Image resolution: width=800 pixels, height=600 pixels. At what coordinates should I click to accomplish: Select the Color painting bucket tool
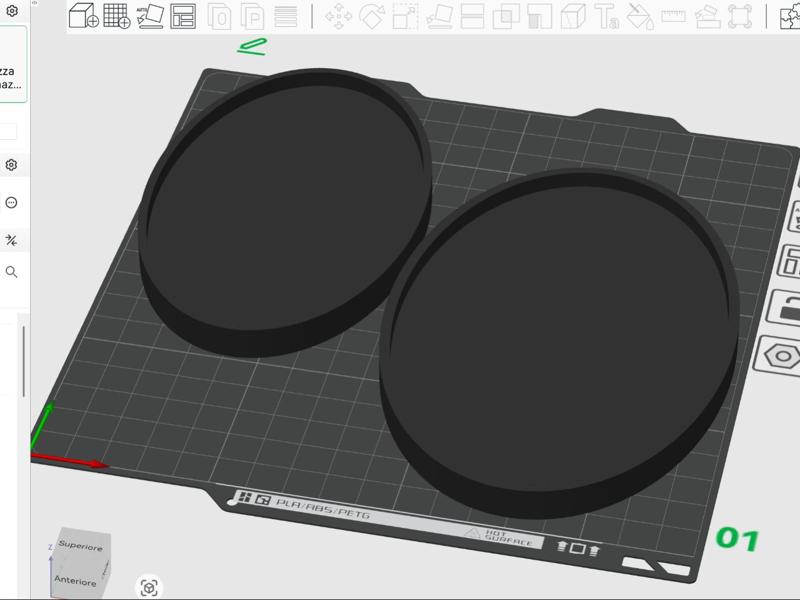(x=640, y=16)
